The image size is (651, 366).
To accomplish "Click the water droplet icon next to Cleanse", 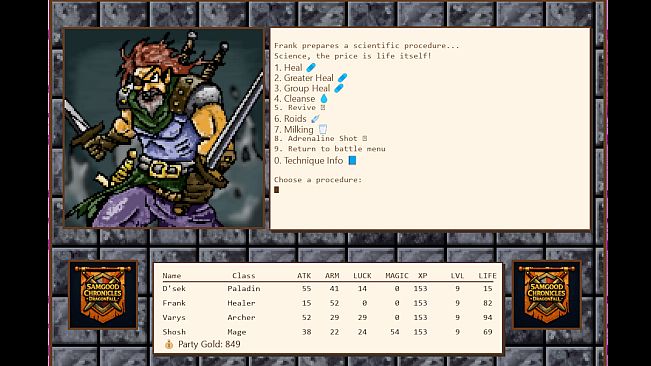I will 324,99.
